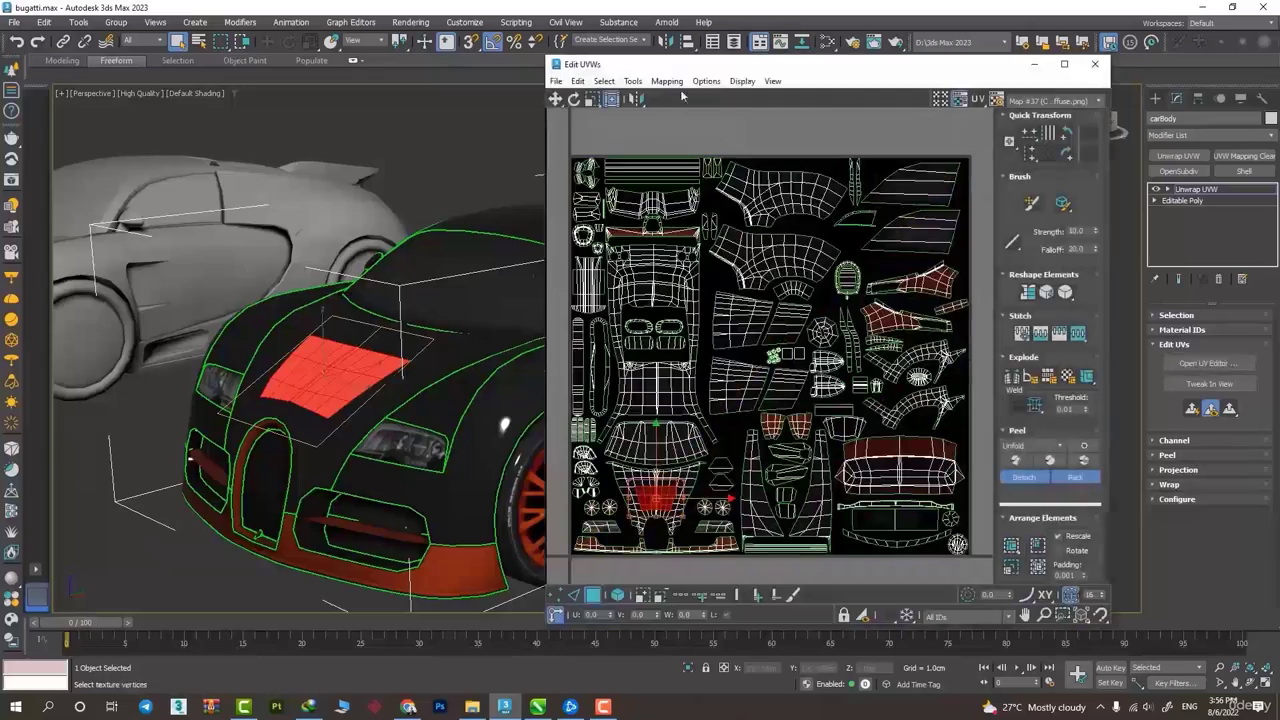The image size is (1280, 720).
Task: Open the All IDs dropdown in UV editor
Action: click(x=968, y=617)
